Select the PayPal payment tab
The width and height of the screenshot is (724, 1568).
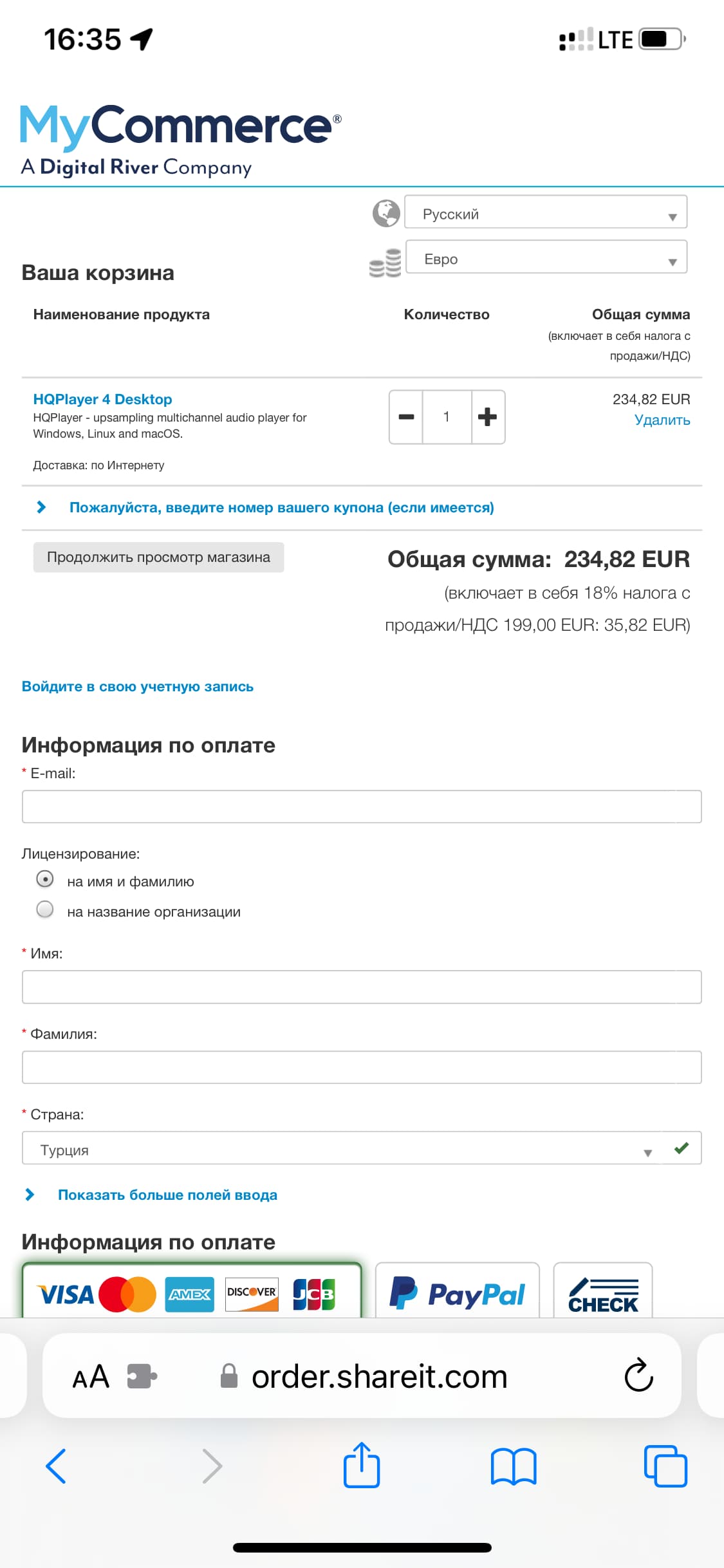458,1291
